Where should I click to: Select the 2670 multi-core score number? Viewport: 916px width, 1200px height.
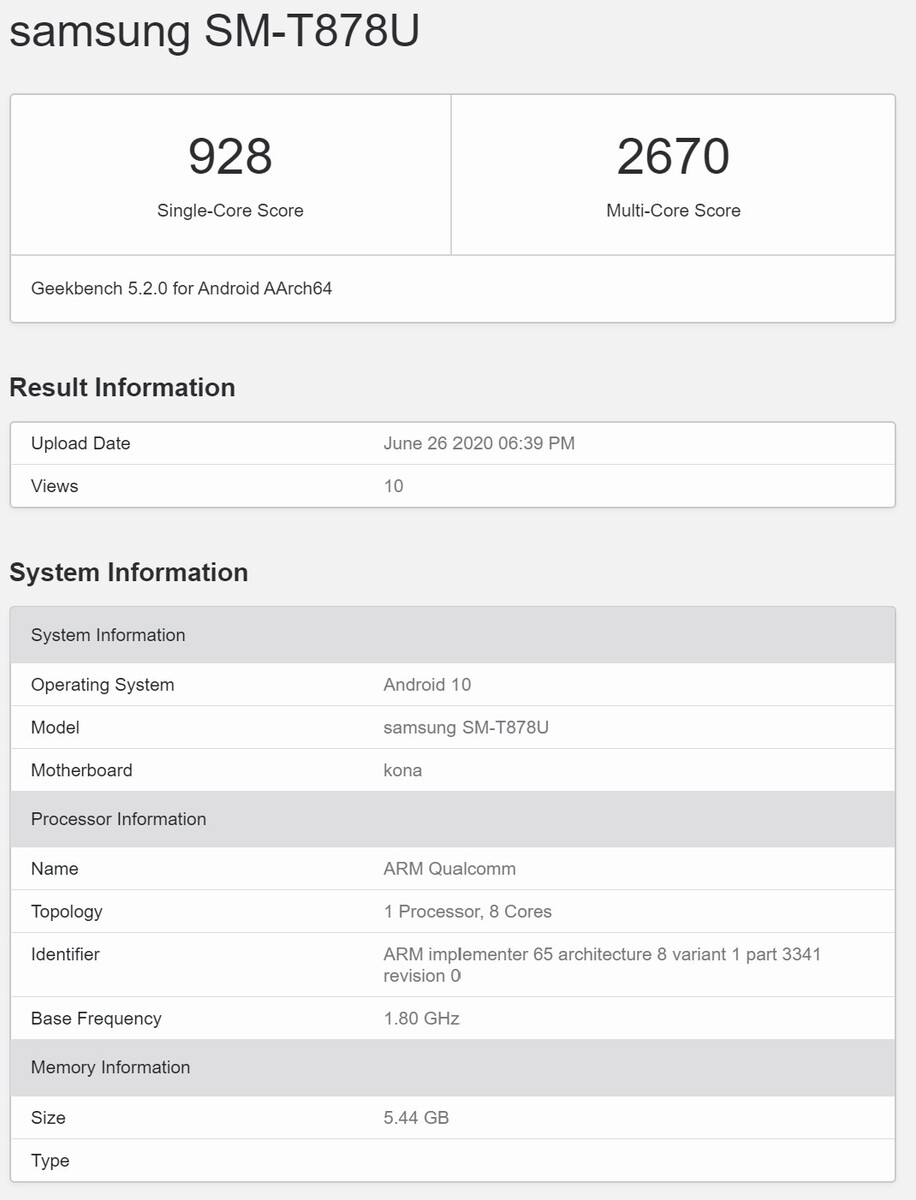pyautogui.click(x=673, y=157)
